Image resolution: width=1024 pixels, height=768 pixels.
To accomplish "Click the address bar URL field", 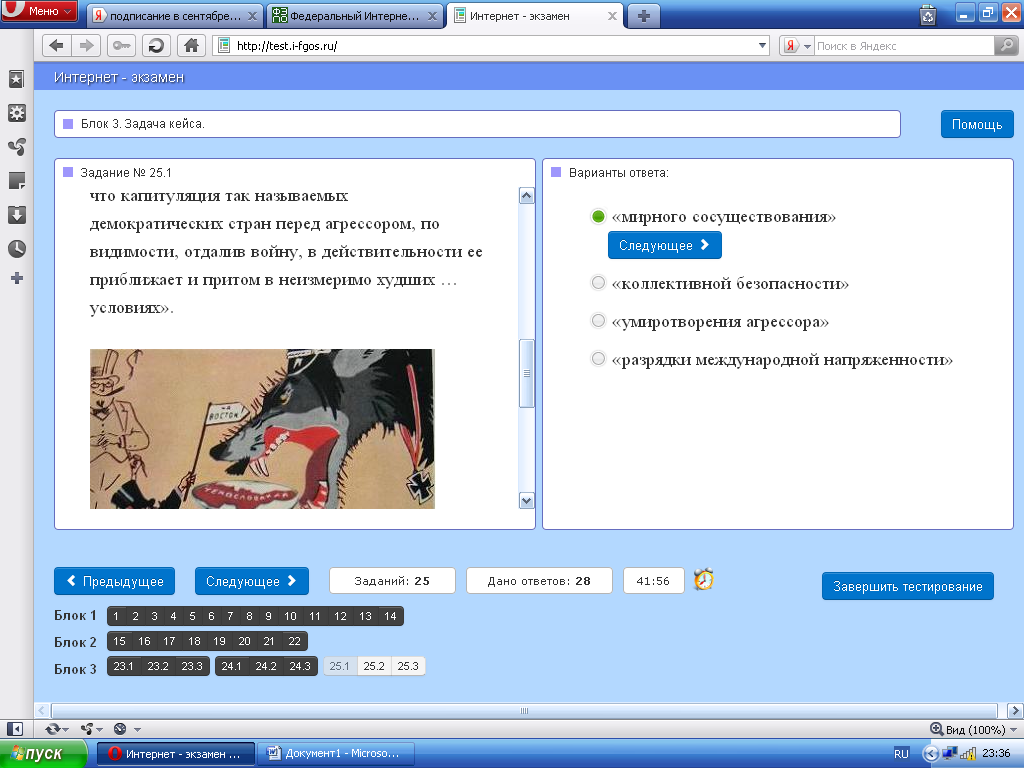I will click(493, 46).
